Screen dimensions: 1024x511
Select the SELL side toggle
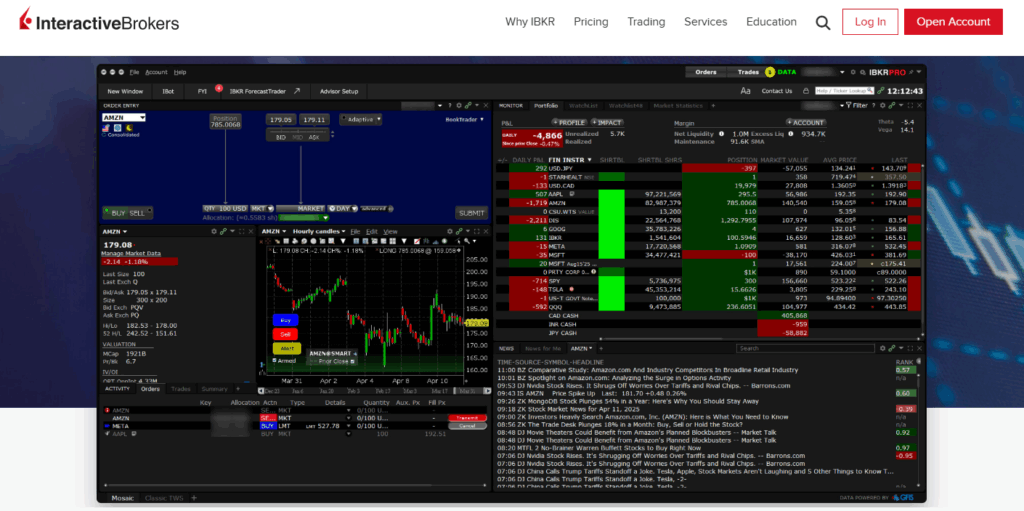[138, 213]
